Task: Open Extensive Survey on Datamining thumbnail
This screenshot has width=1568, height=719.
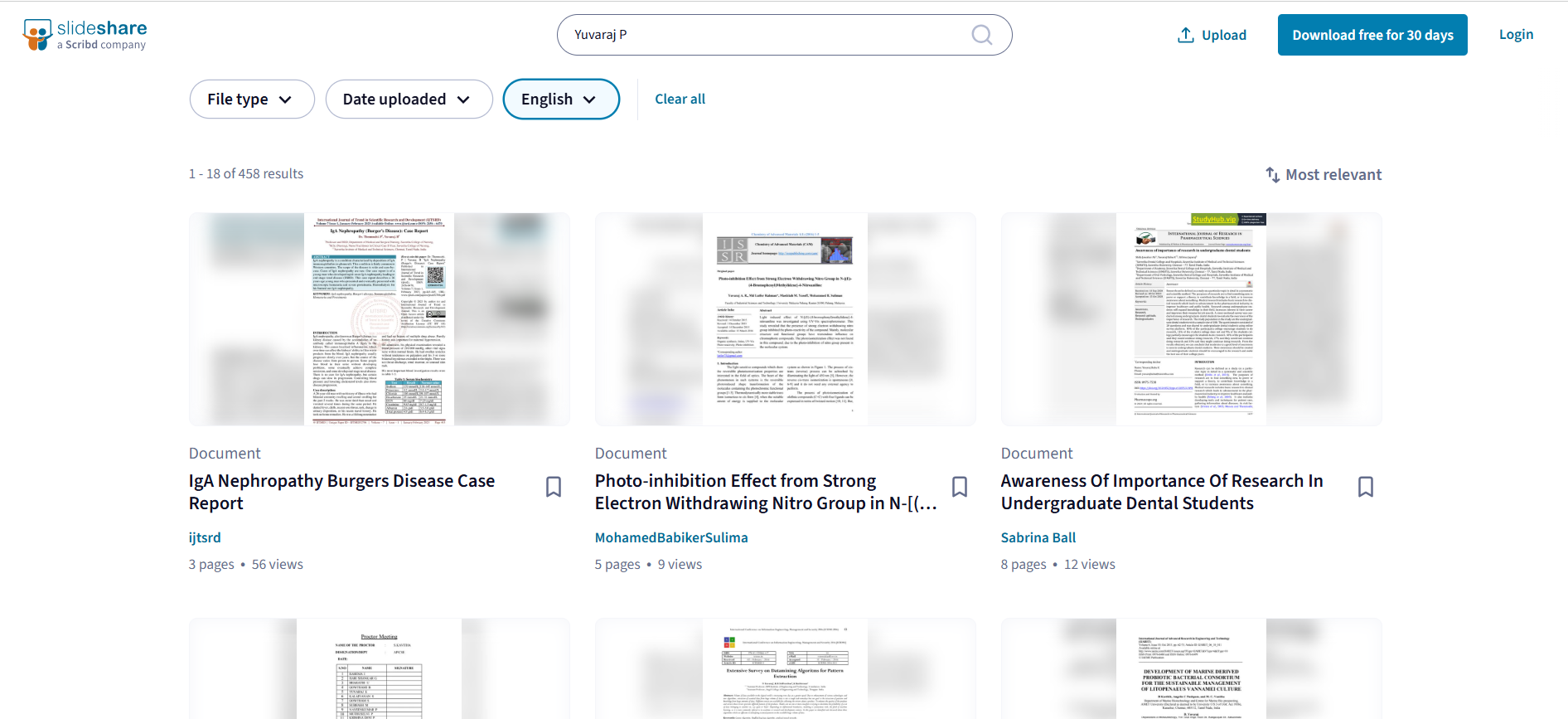Action: [x=786, y=668]
